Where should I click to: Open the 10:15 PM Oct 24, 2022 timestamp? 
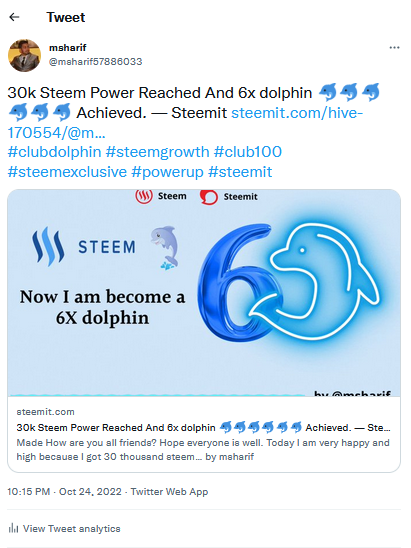coord(64,492)
